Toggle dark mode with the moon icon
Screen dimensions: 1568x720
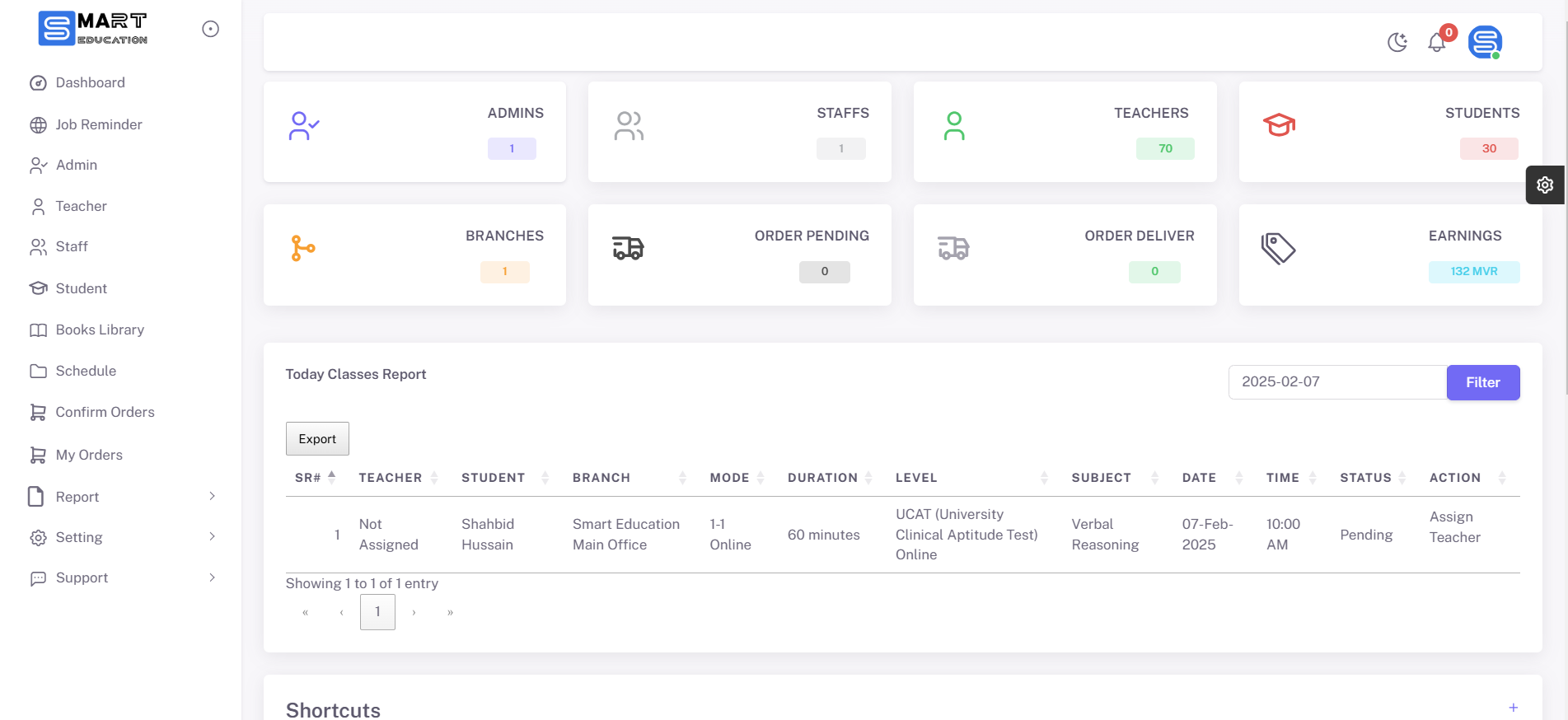pyautogui.click(x=1397, y=42)
